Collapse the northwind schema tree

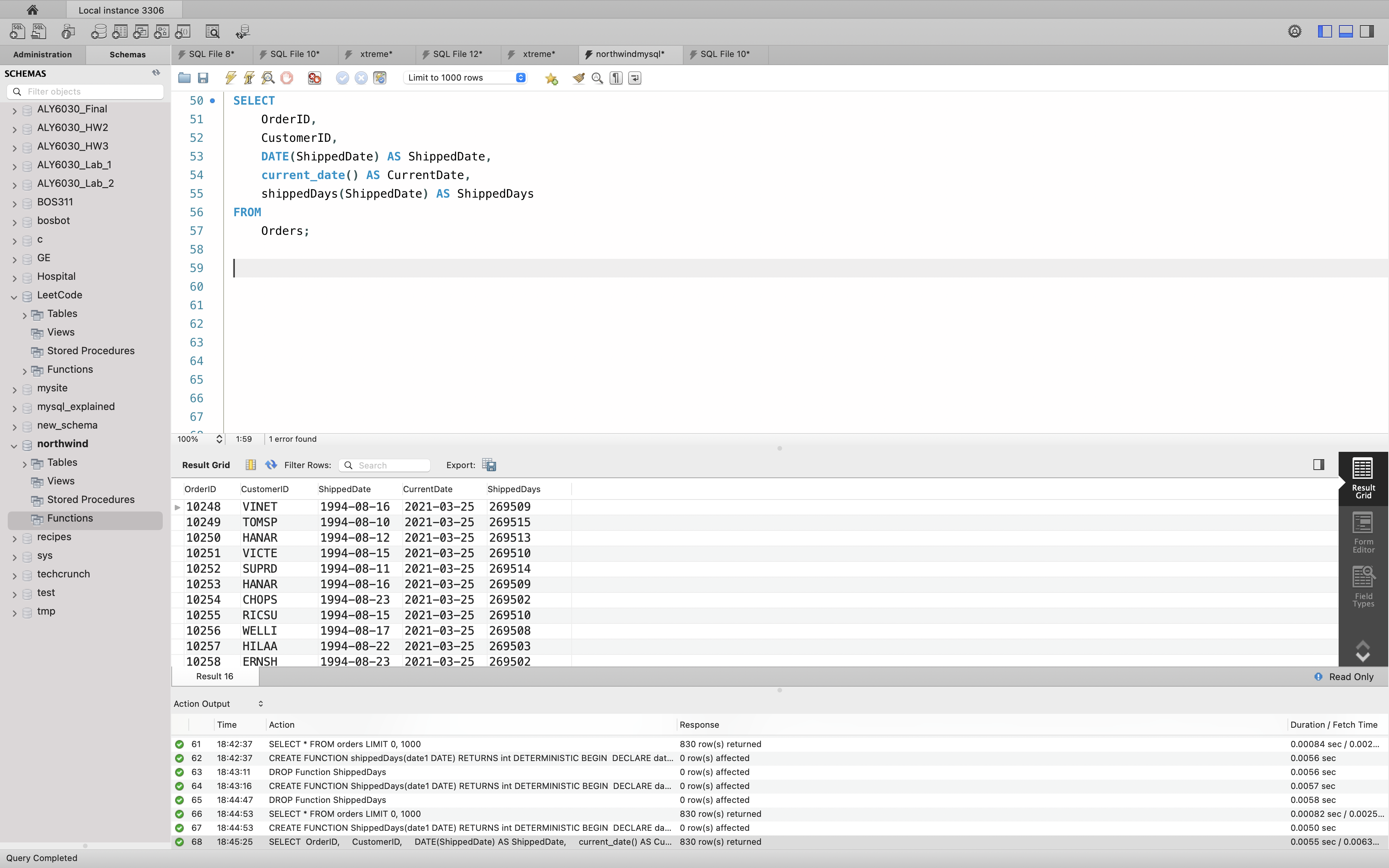coord(14,445)
